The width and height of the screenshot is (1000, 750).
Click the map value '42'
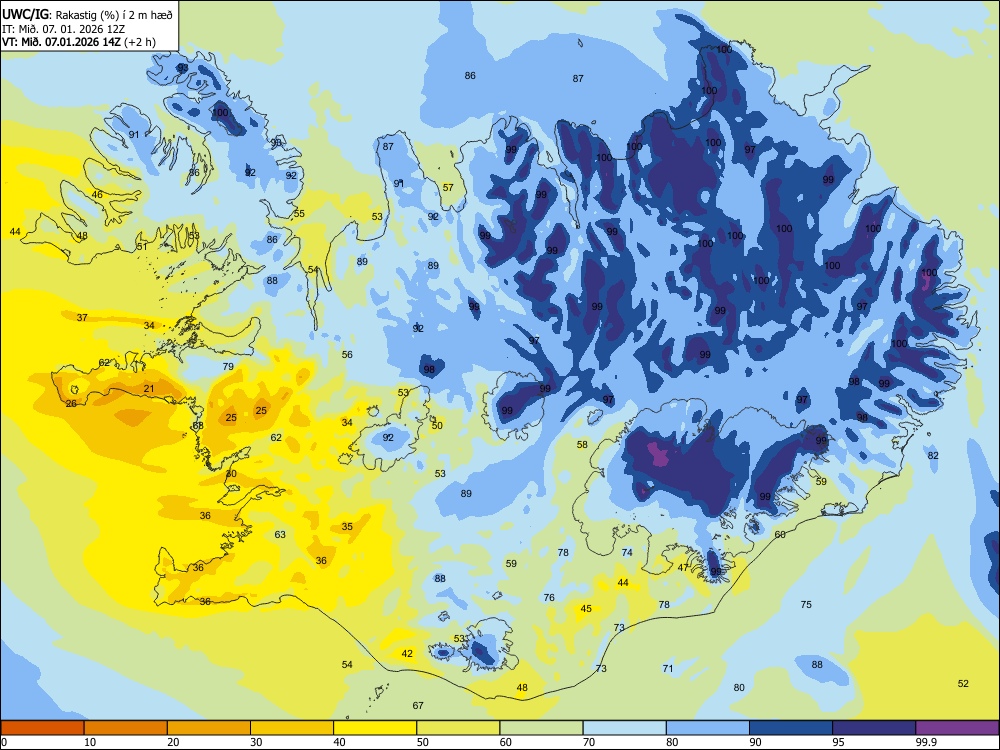pyautogui.click(x=407, y=653)
